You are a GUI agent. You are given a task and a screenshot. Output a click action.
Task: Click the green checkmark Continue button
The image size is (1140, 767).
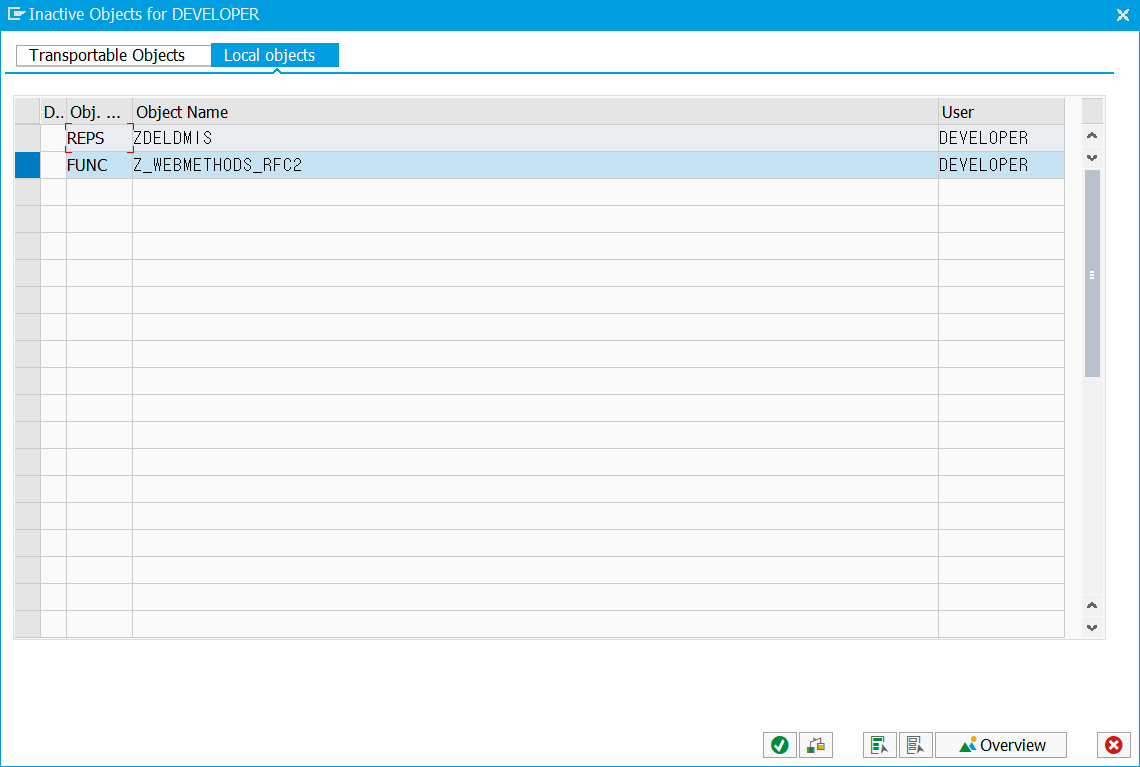(780, 745)
